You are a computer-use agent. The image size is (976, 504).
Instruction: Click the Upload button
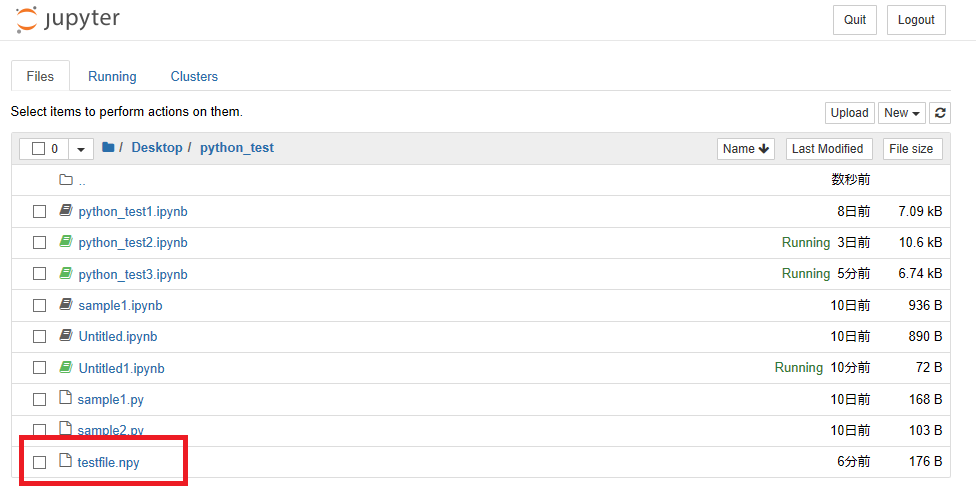(x=850, y=113)
